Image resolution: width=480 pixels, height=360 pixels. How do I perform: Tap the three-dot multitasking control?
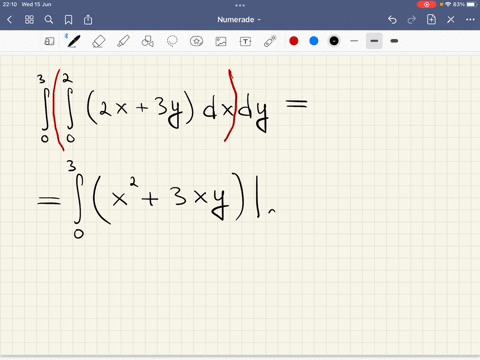point(240,5)
